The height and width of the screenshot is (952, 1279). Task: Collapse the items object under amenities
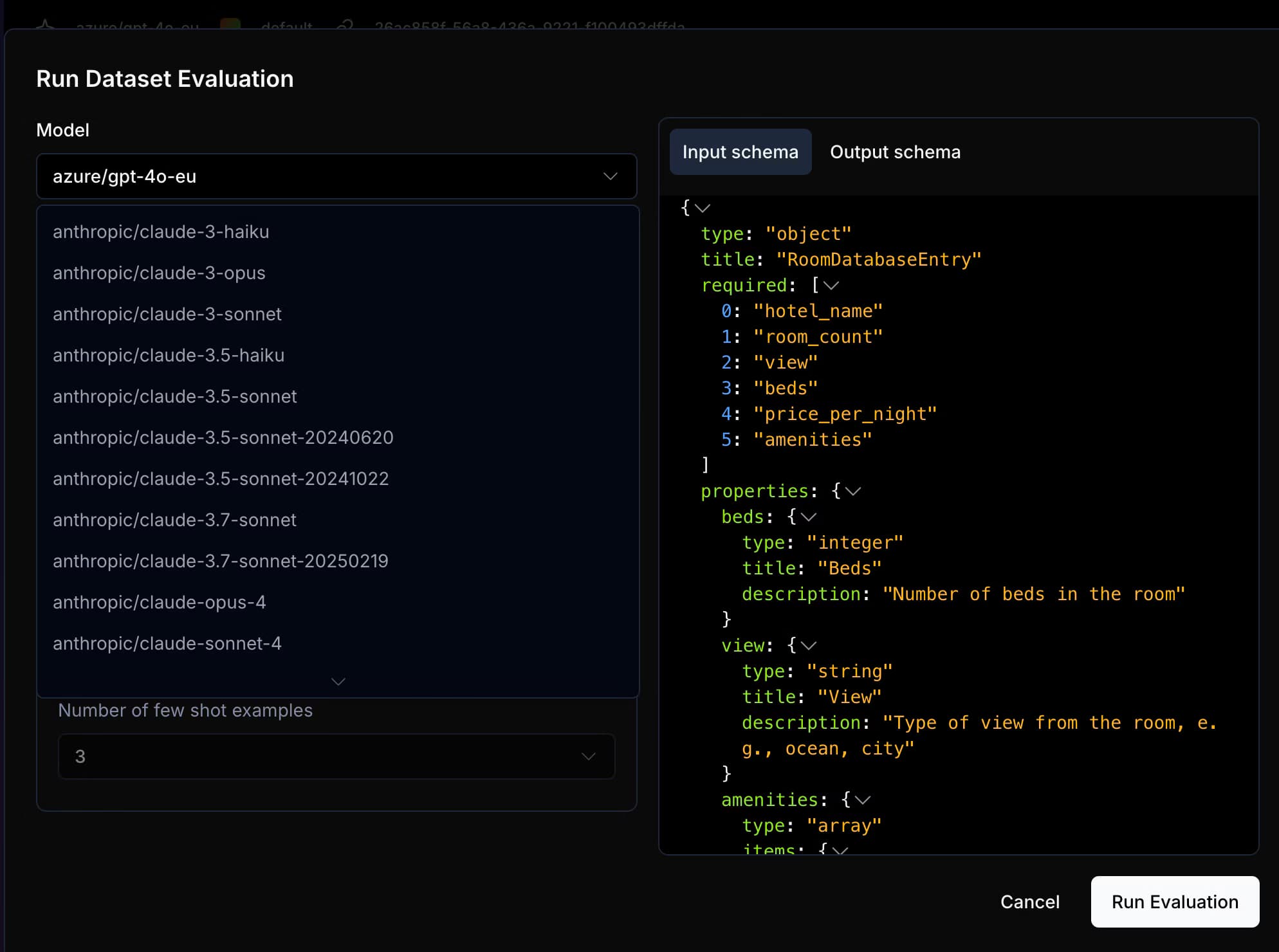pyautogui.click(x=840, y=849)
